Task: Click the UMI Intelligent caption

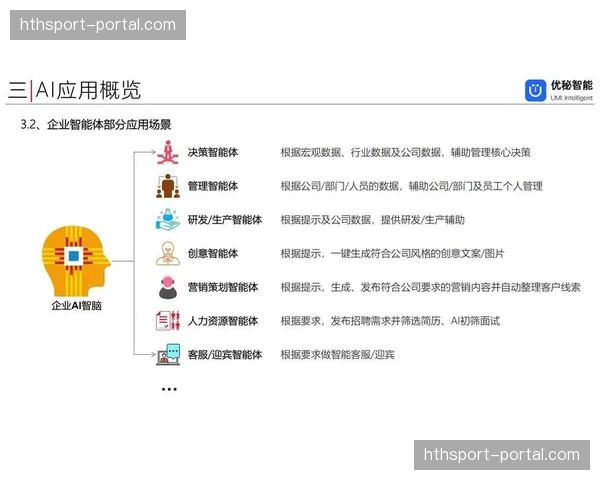Action: (571, 98)
